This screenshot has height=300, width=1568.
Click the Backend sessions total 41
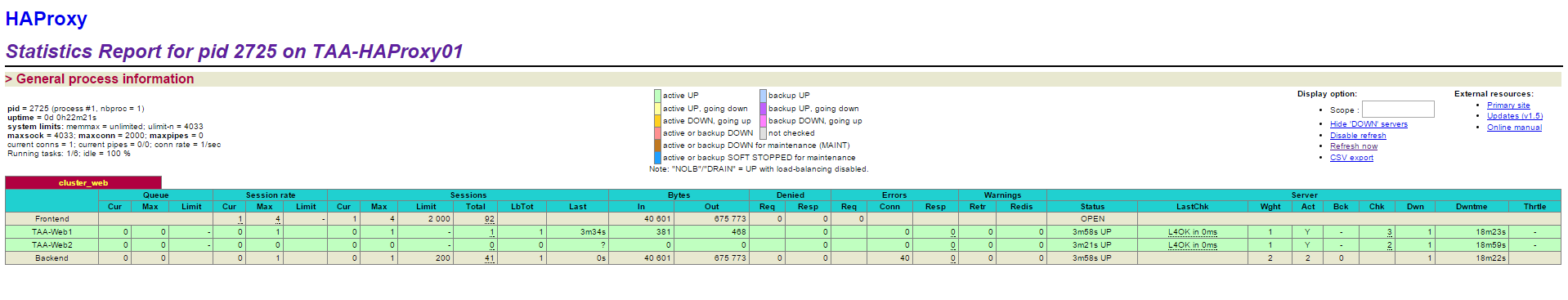pyautogui.click(x=490, y=258)
